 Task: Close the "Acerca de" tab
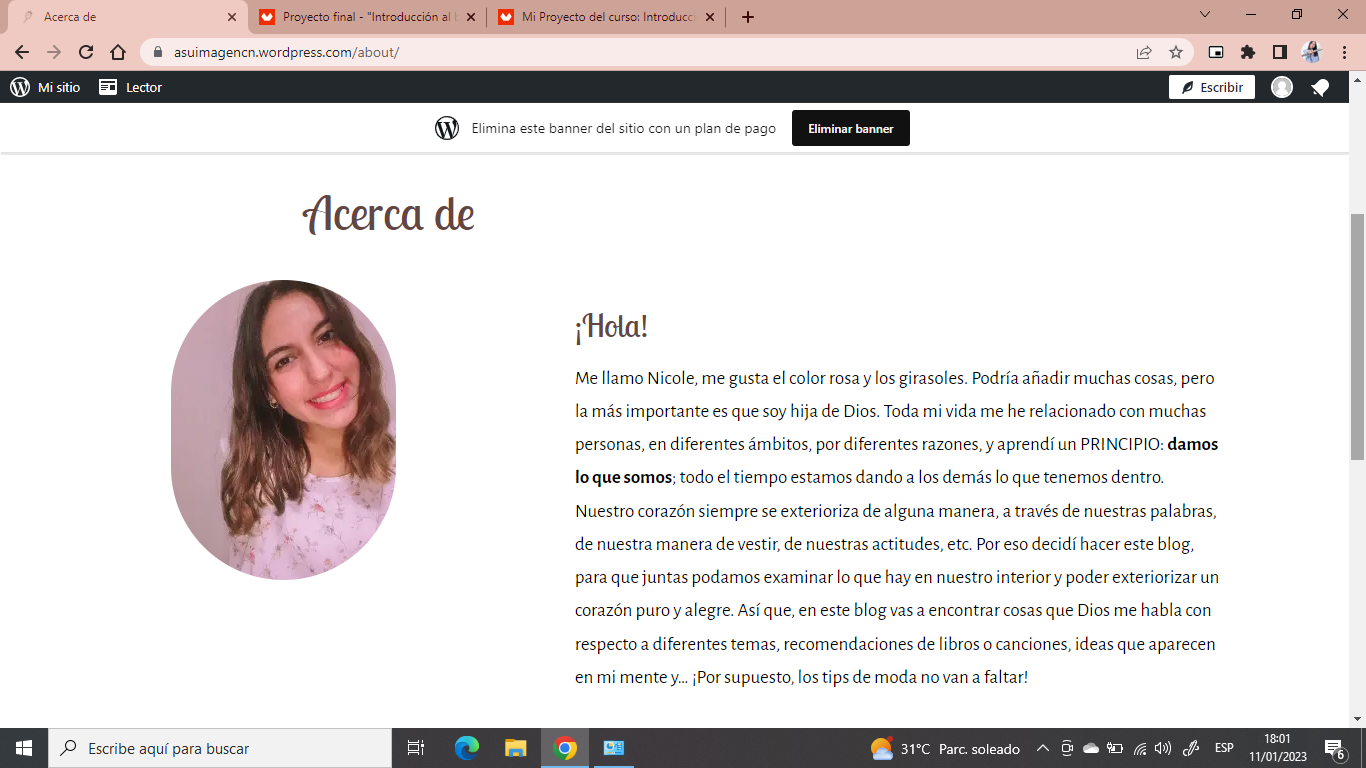coord(232,17)
